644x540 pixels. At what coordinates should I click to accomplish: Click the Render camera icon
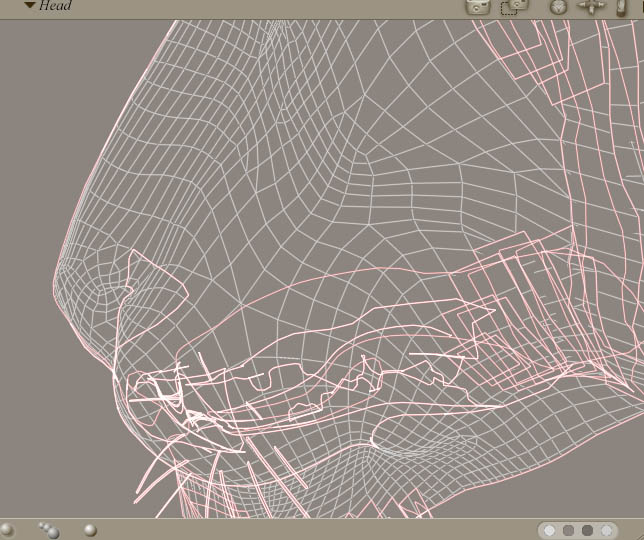click(x=478, y=6)
